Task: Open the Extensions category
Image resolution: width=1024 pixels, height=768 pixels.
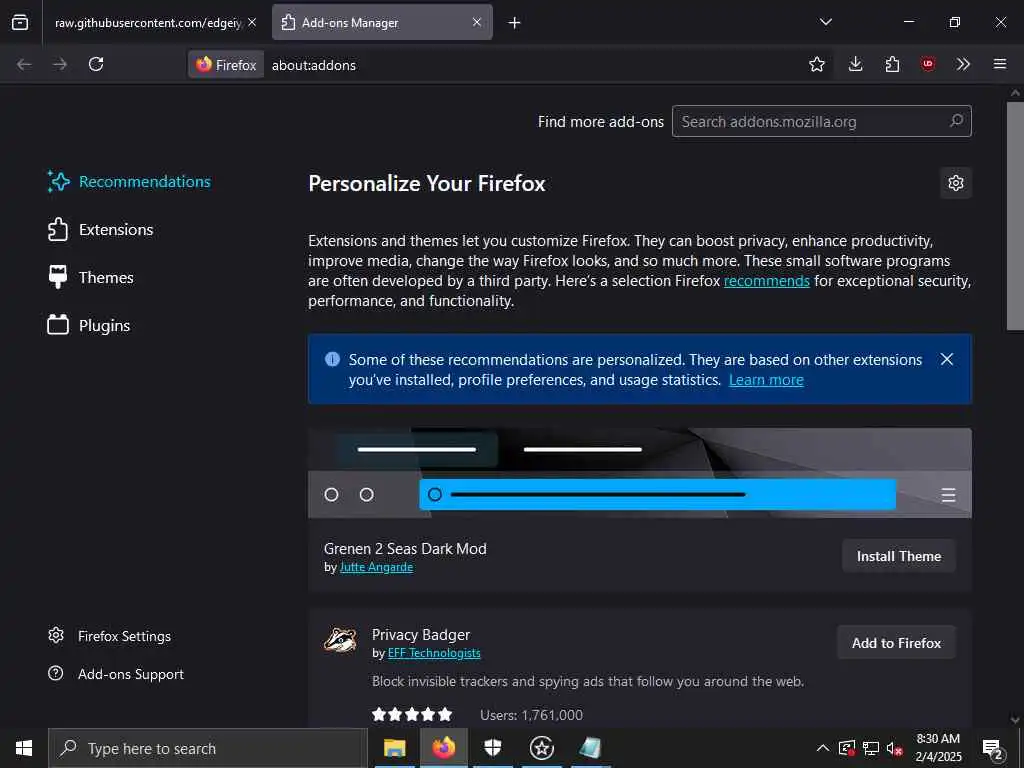Action: (101, 230)
